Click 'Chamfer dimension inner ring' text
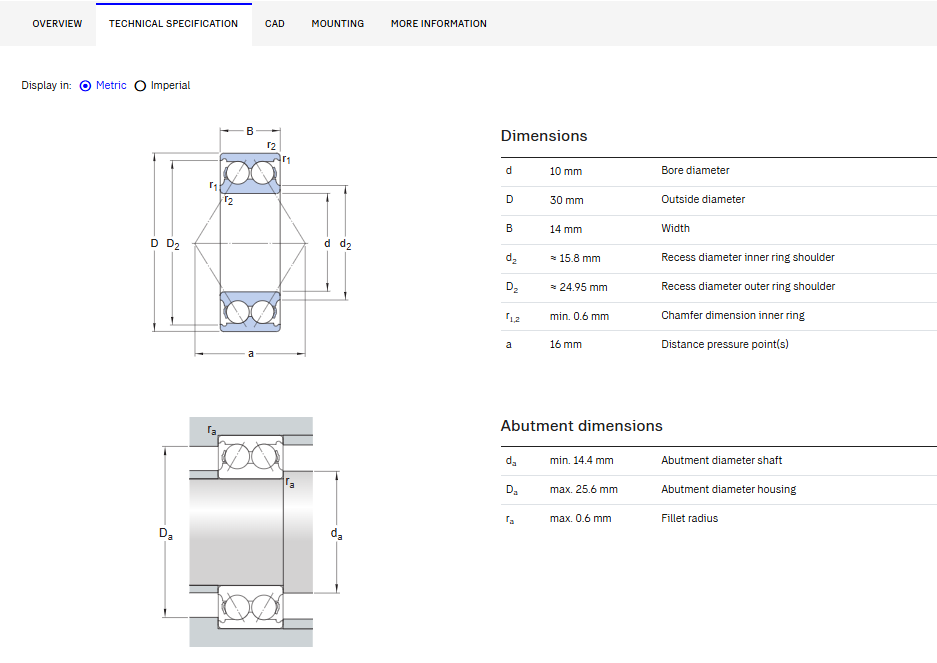Image resolution: width=937 pixels, height=663 pixels. 733,315
